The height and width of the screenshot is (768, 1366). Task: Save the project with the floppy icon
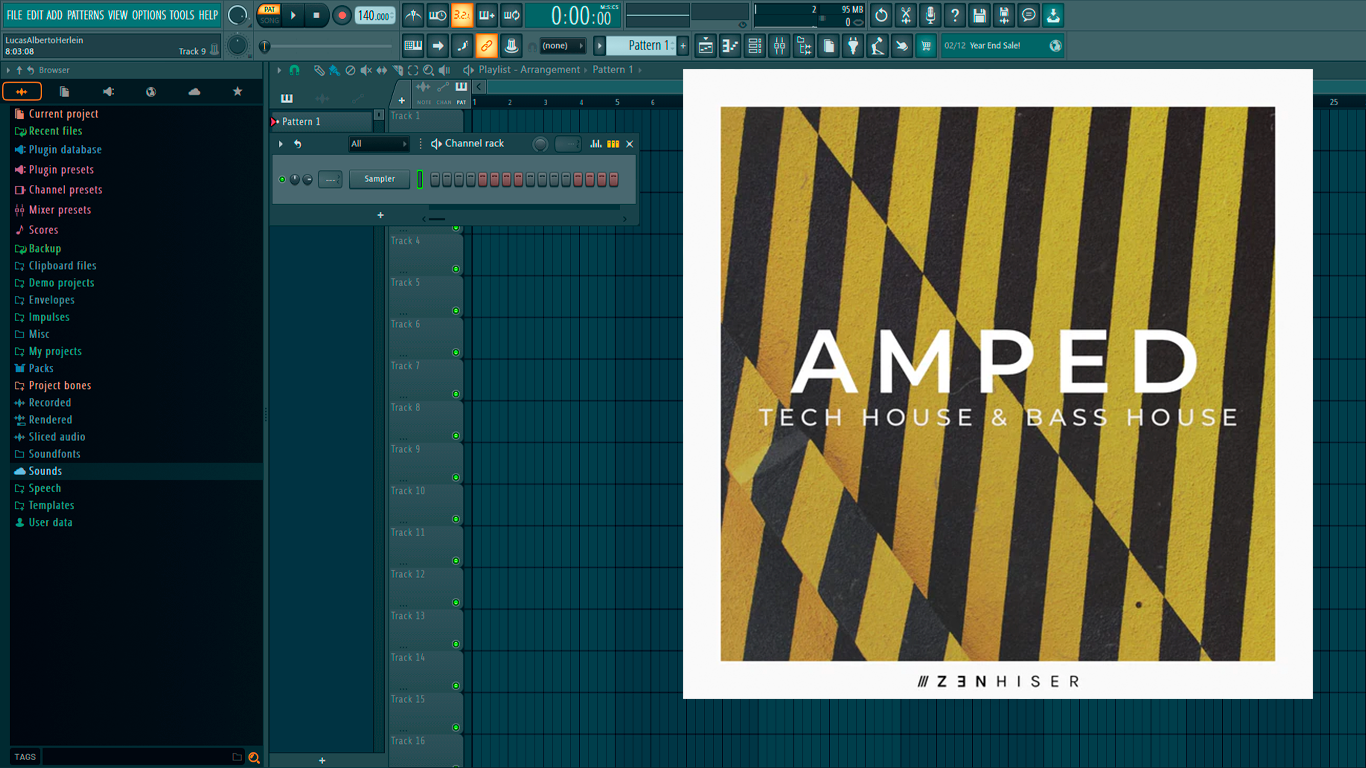979,15
